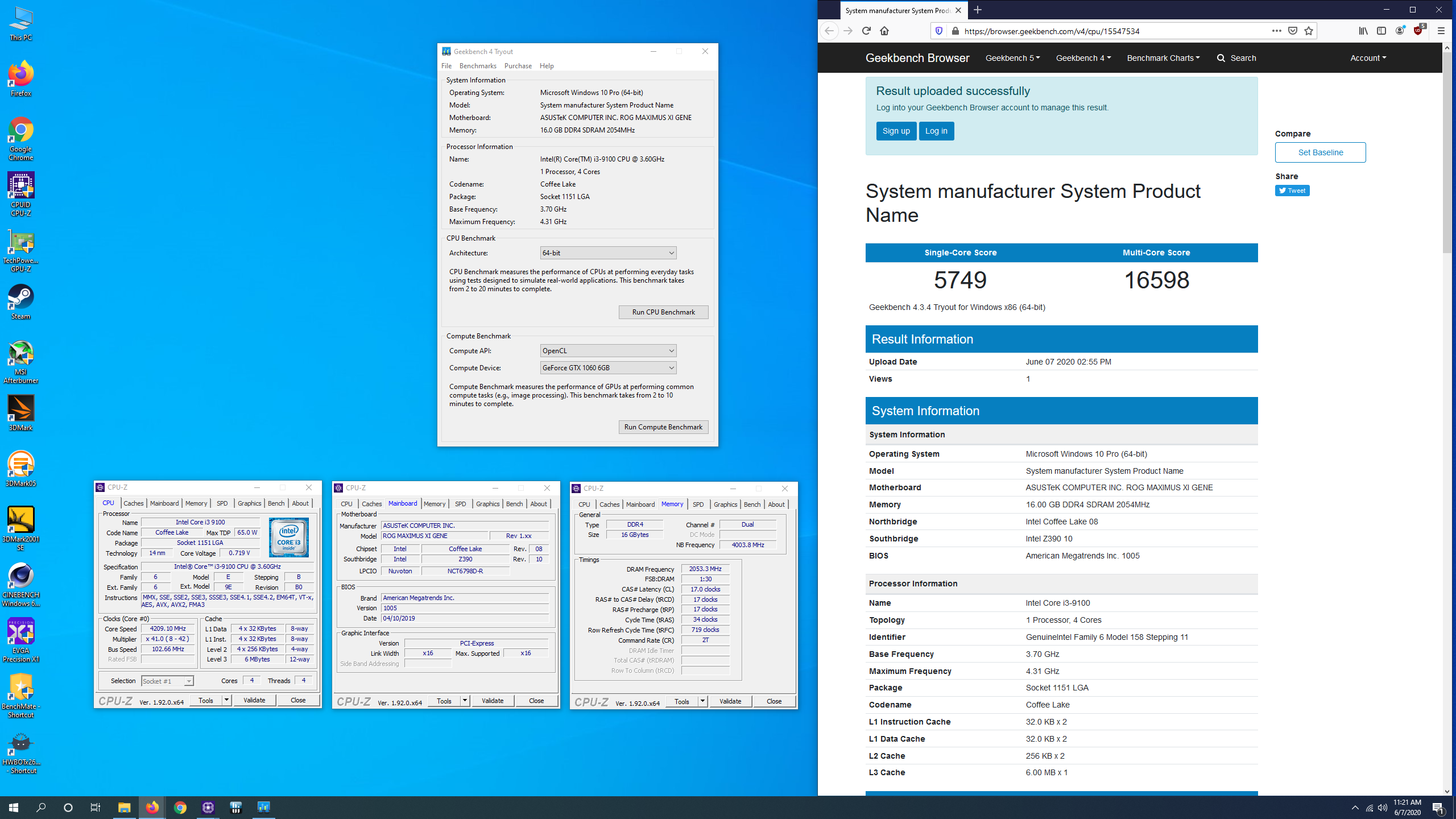This screenshot has height=819, width=1456.
Task: Open BenchMate shortcut on desktop
Action: pyautogui.click(x=20, y=696)
